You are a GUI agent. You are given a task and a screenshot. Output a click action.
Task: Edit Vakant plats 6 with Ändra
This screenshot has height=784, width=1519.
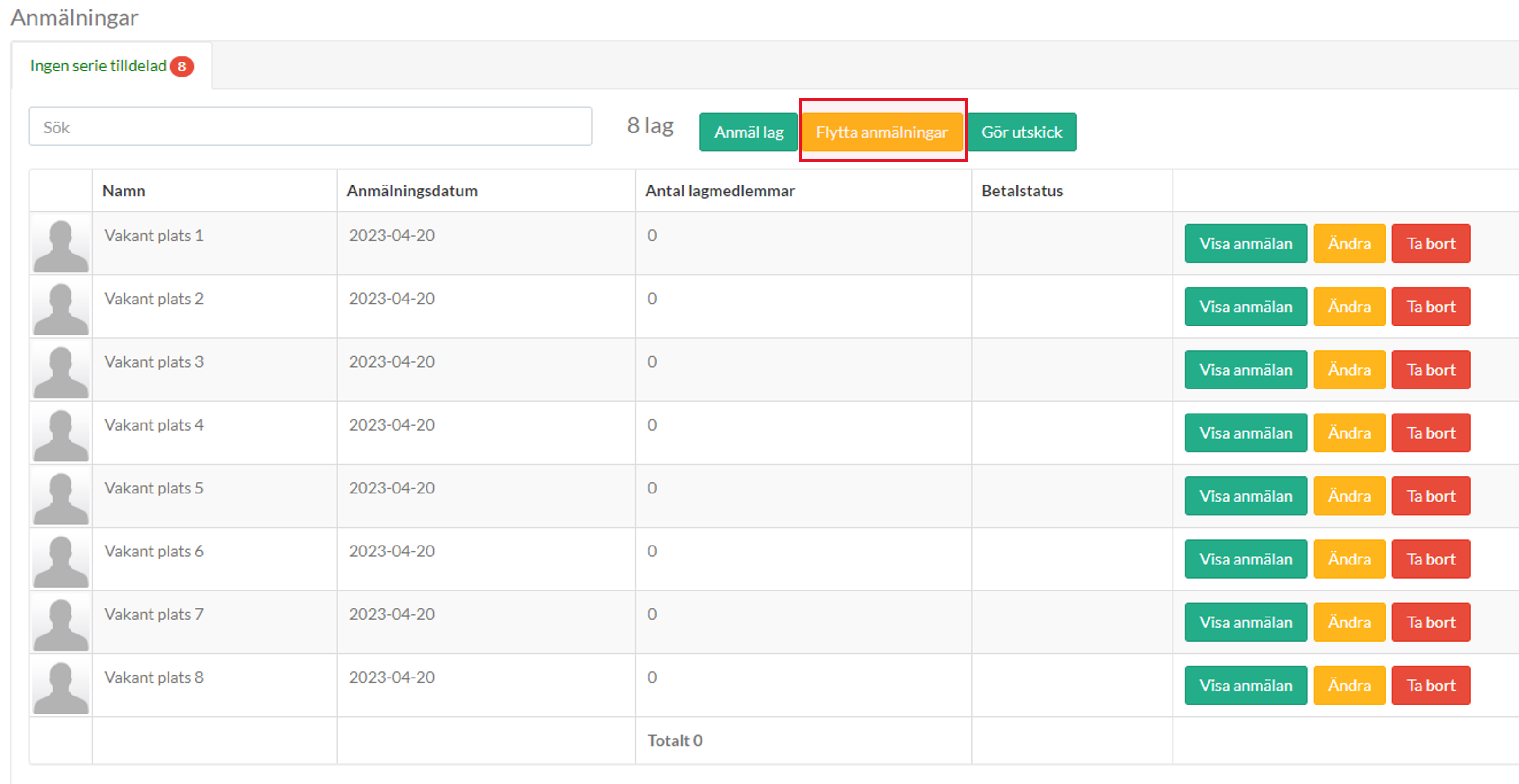coord(1349,559)
